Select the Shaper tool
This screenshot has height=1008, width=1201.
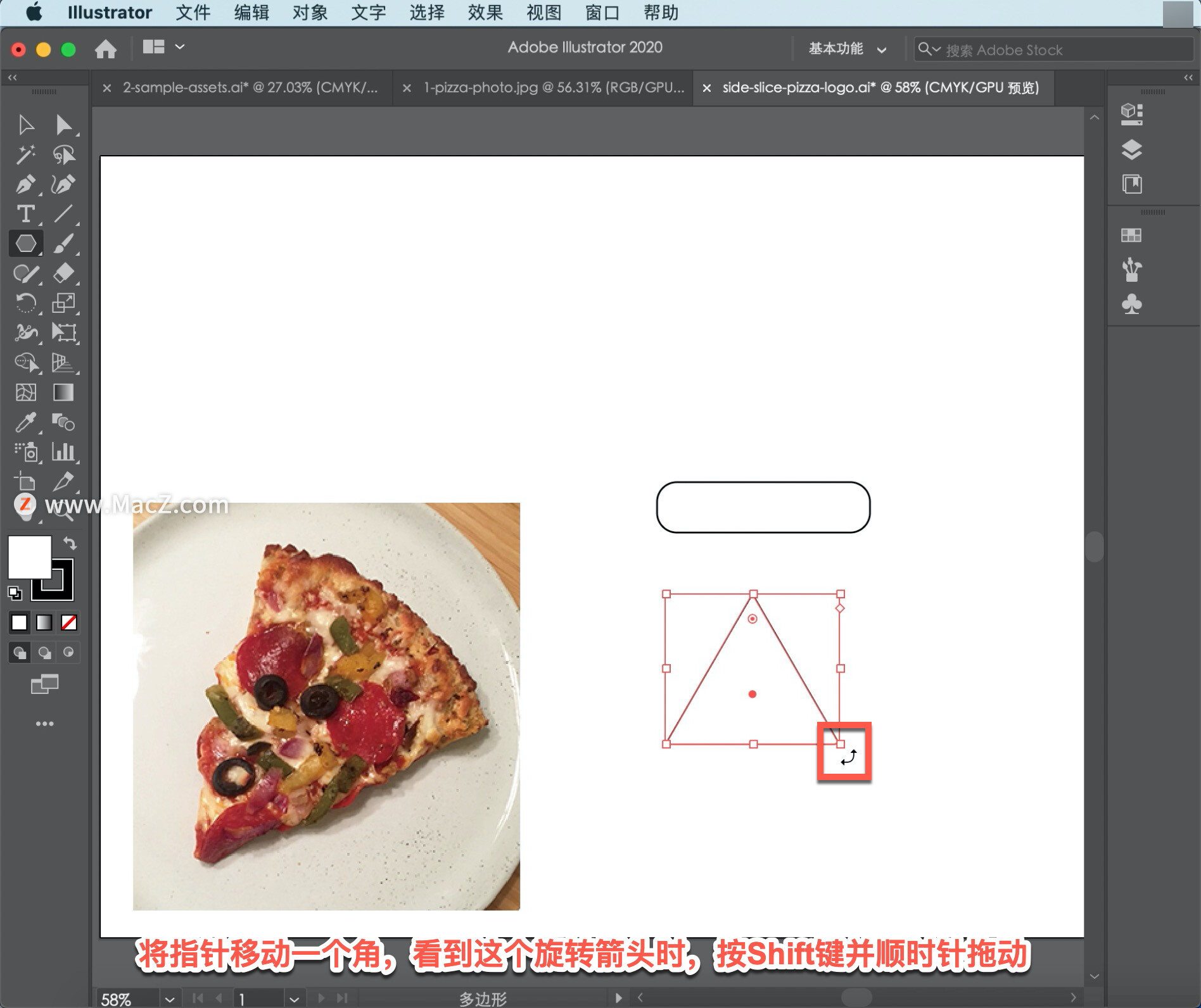point(26,273)
